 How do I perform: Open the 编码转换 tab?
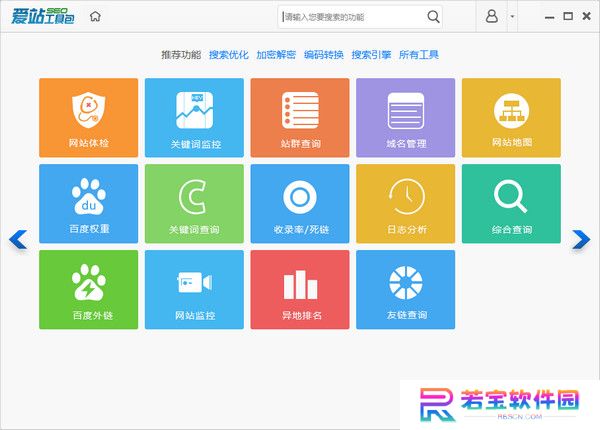324,55
